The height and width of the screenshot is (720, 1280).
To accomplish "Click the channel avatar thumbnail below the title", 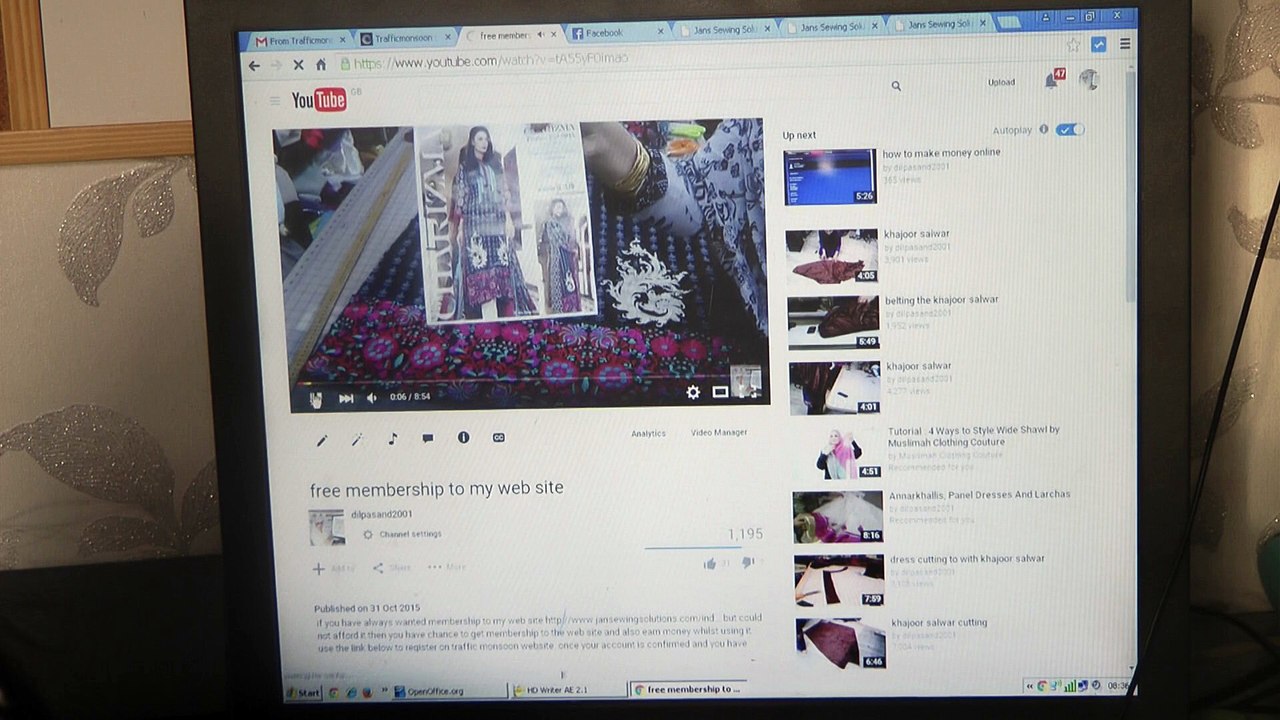I will click(x=326, y=527).
